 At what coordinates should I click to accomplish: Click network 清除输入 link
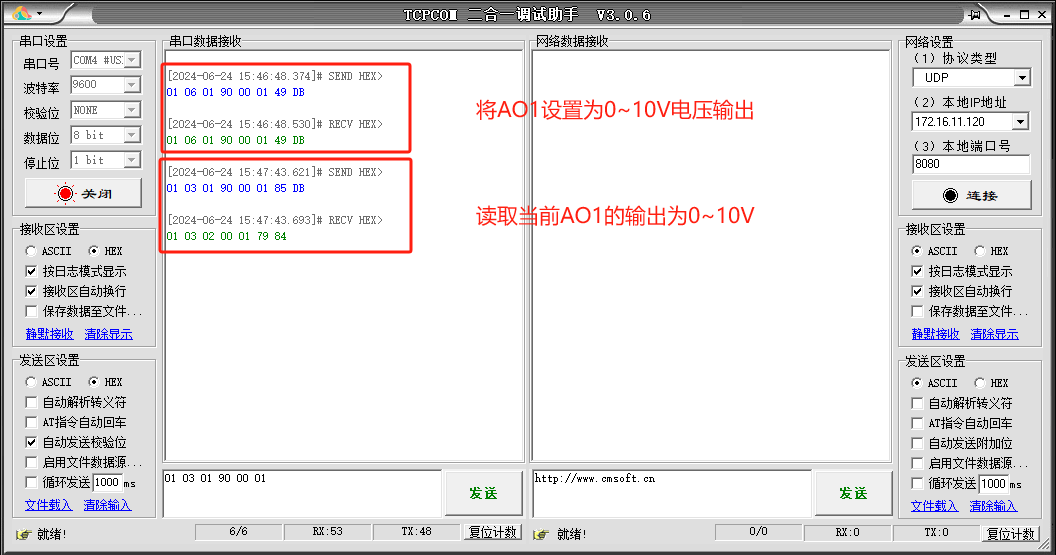tap(993, 506)
